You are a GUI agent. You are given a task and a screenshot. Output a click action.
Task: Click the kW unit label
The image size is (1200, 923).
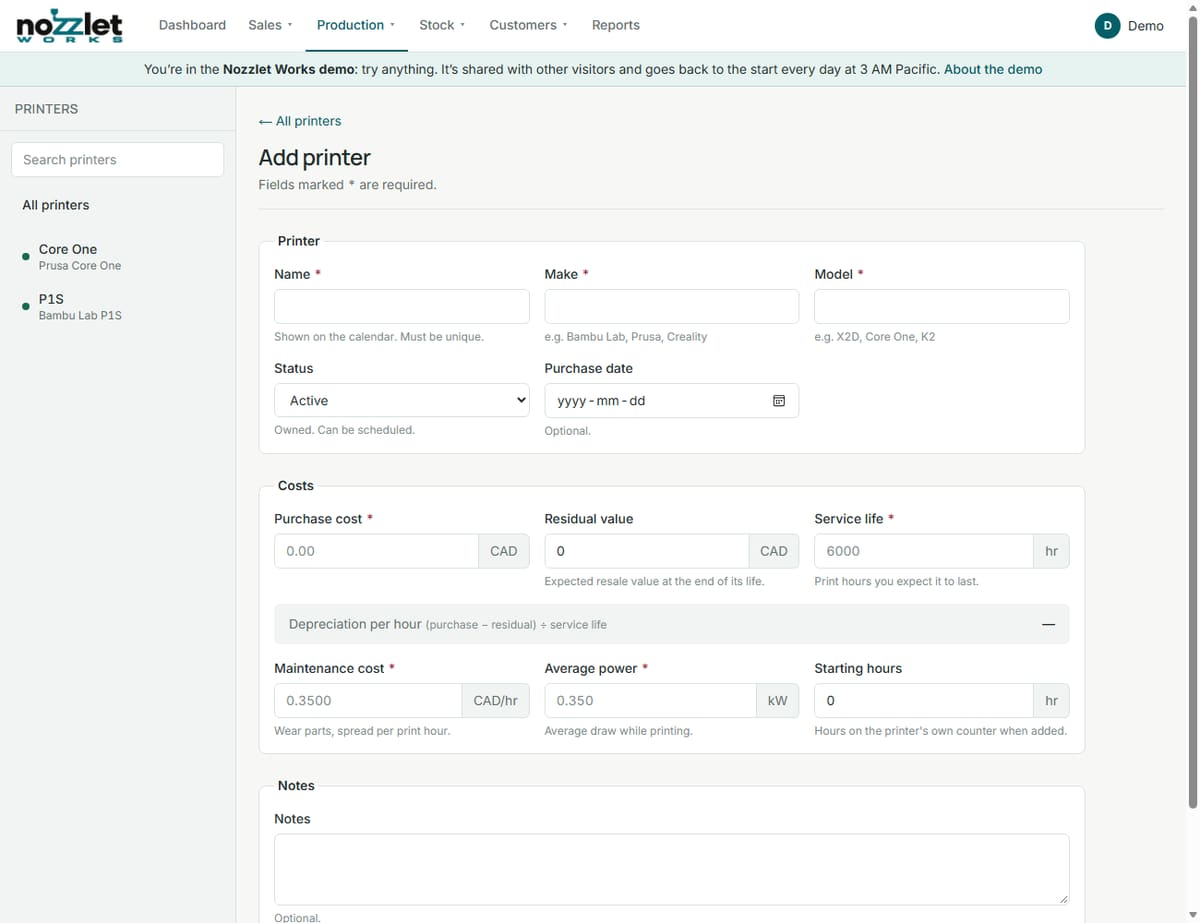tap(778, 701)
